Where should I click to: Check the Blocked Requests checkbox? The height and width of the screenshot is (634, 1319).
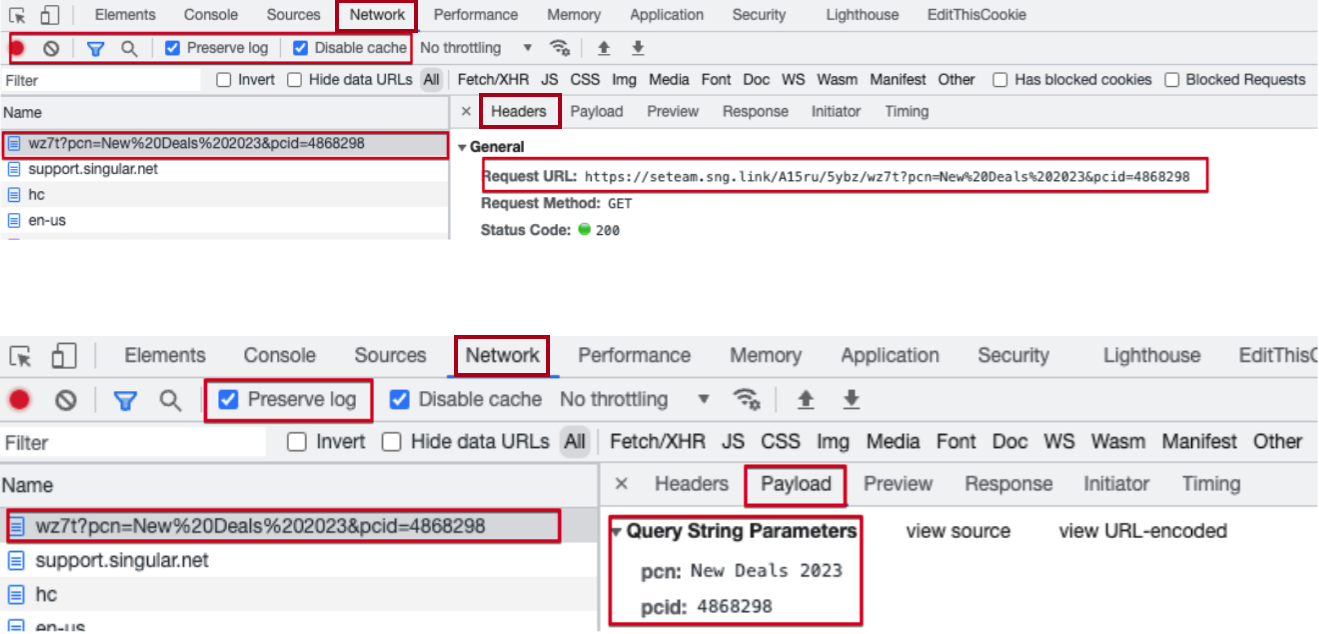point(1172,80)
